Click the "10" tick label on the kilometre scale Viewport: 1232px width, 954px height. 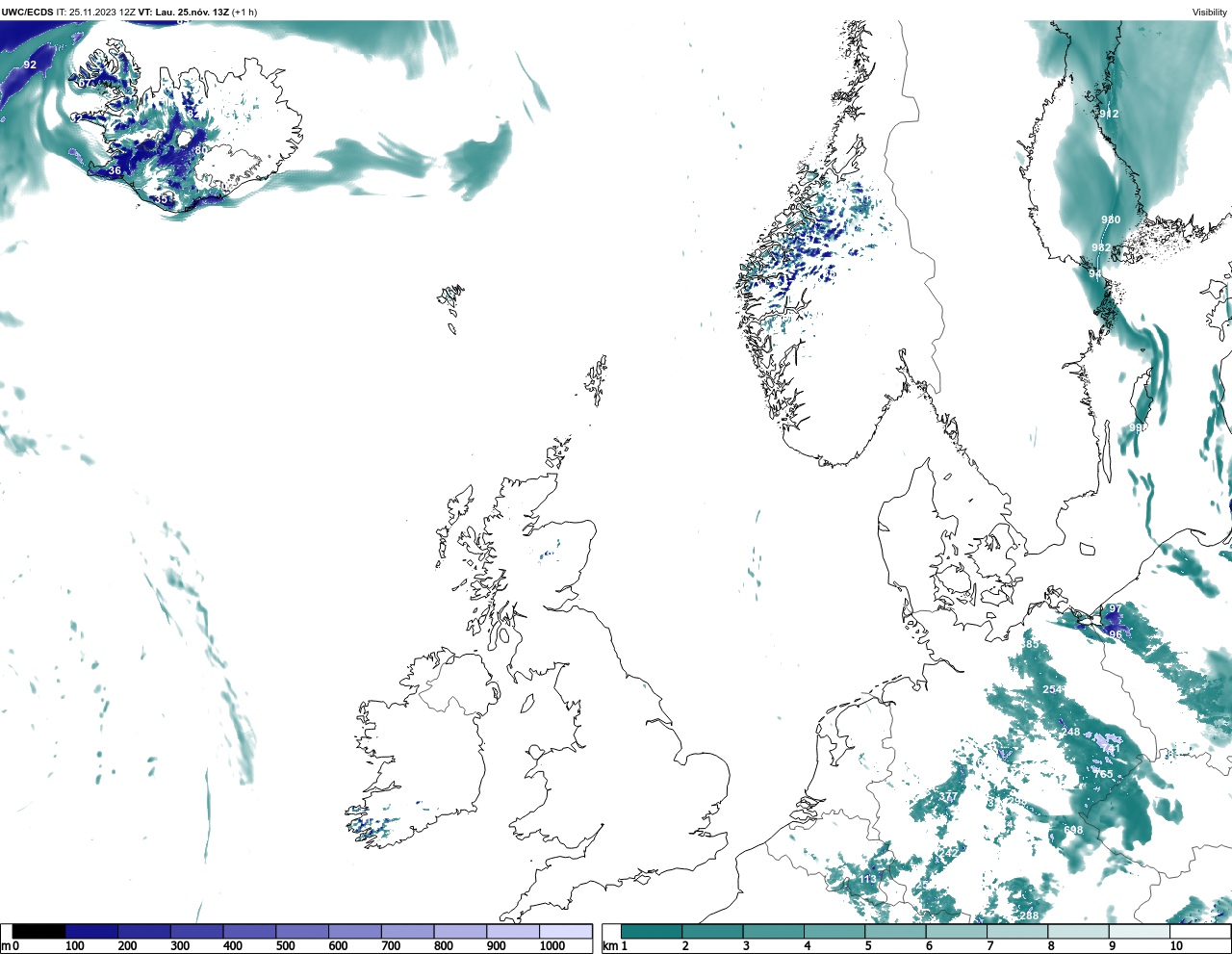(x=1176, y=946)
